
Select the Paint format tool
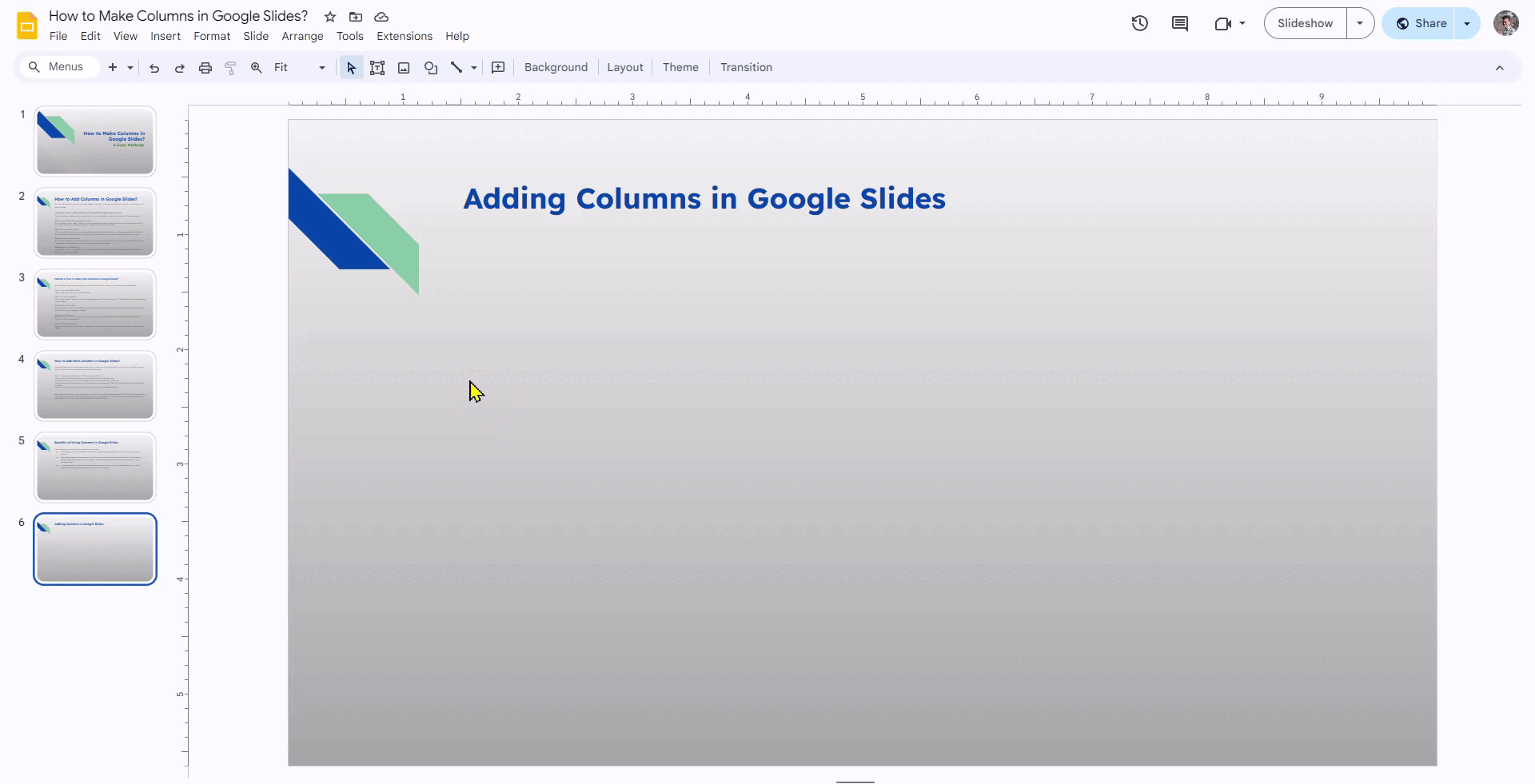coord(230,67)
